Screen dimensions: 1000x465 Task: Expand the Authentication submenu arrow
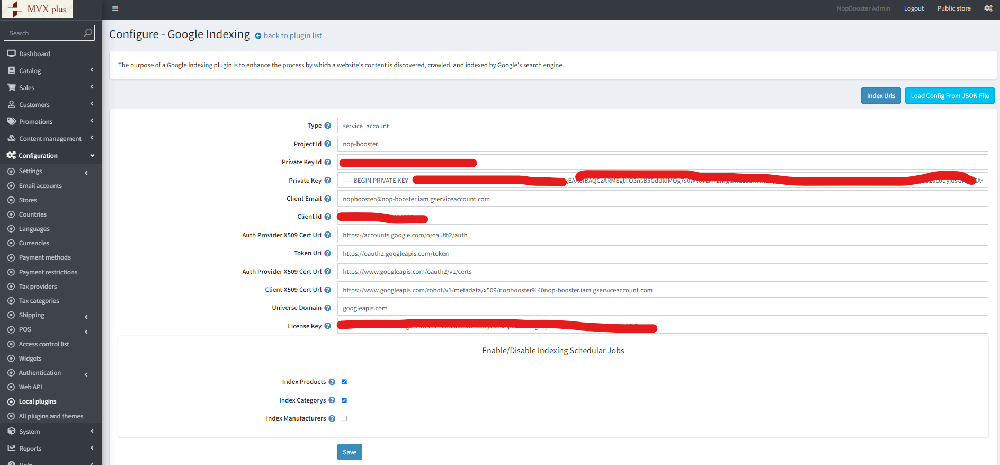85,374
